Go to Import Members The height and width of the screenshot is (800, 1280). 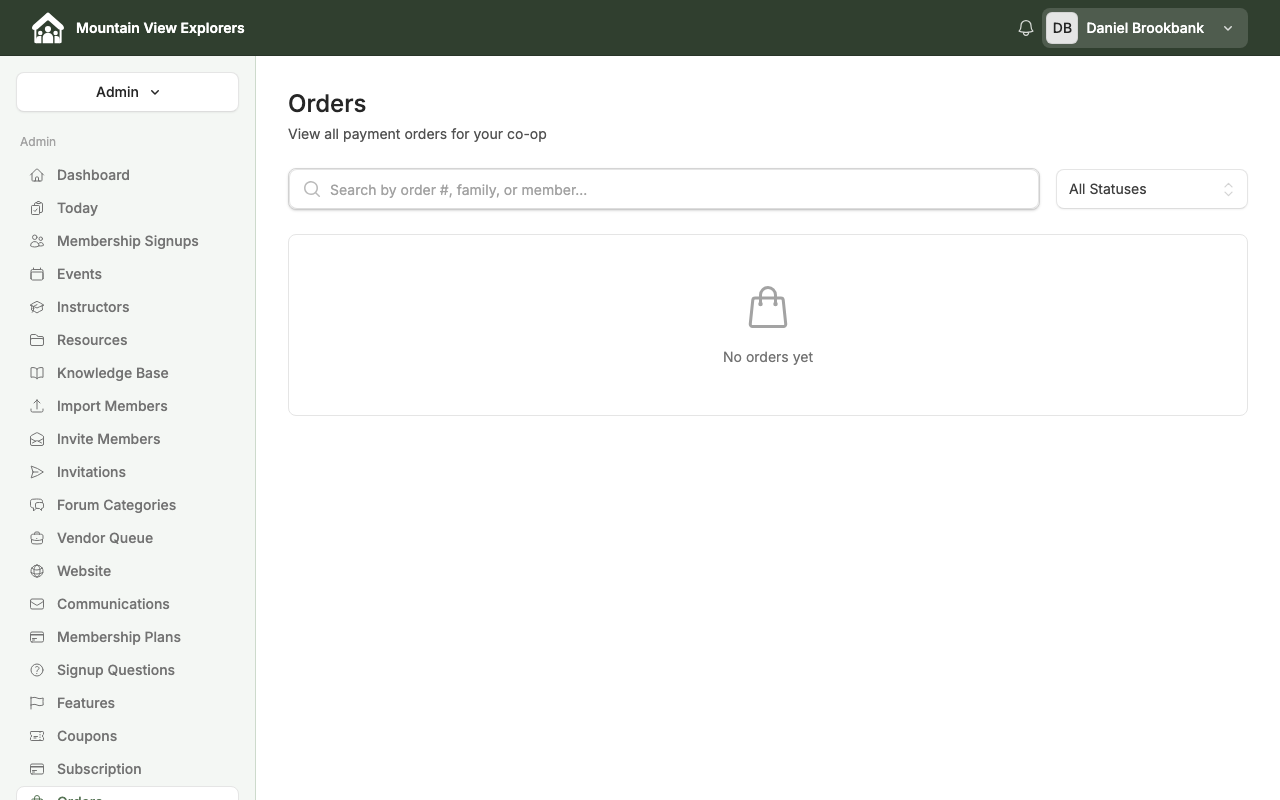pos(127,406)
